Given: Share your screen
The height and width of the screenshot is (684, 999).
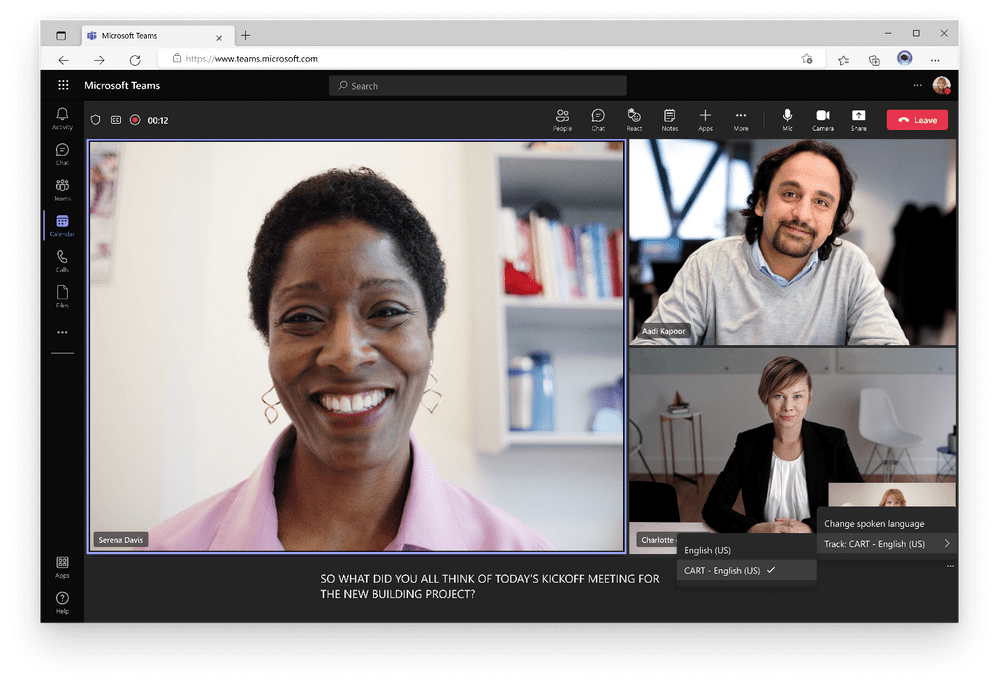Looking at the screenshot, I should point(859,119).
